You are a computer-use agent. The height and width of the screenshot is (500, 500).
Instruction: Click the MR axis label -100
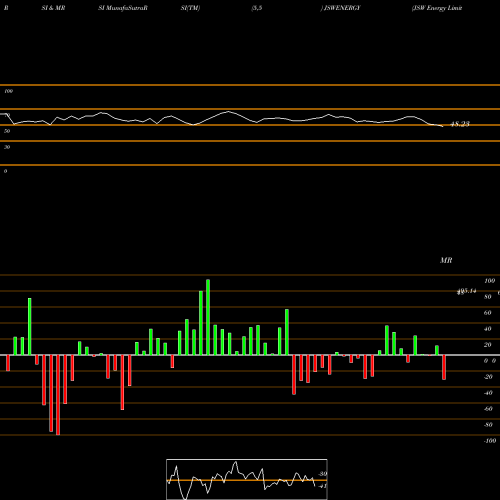tap(490, 441)
